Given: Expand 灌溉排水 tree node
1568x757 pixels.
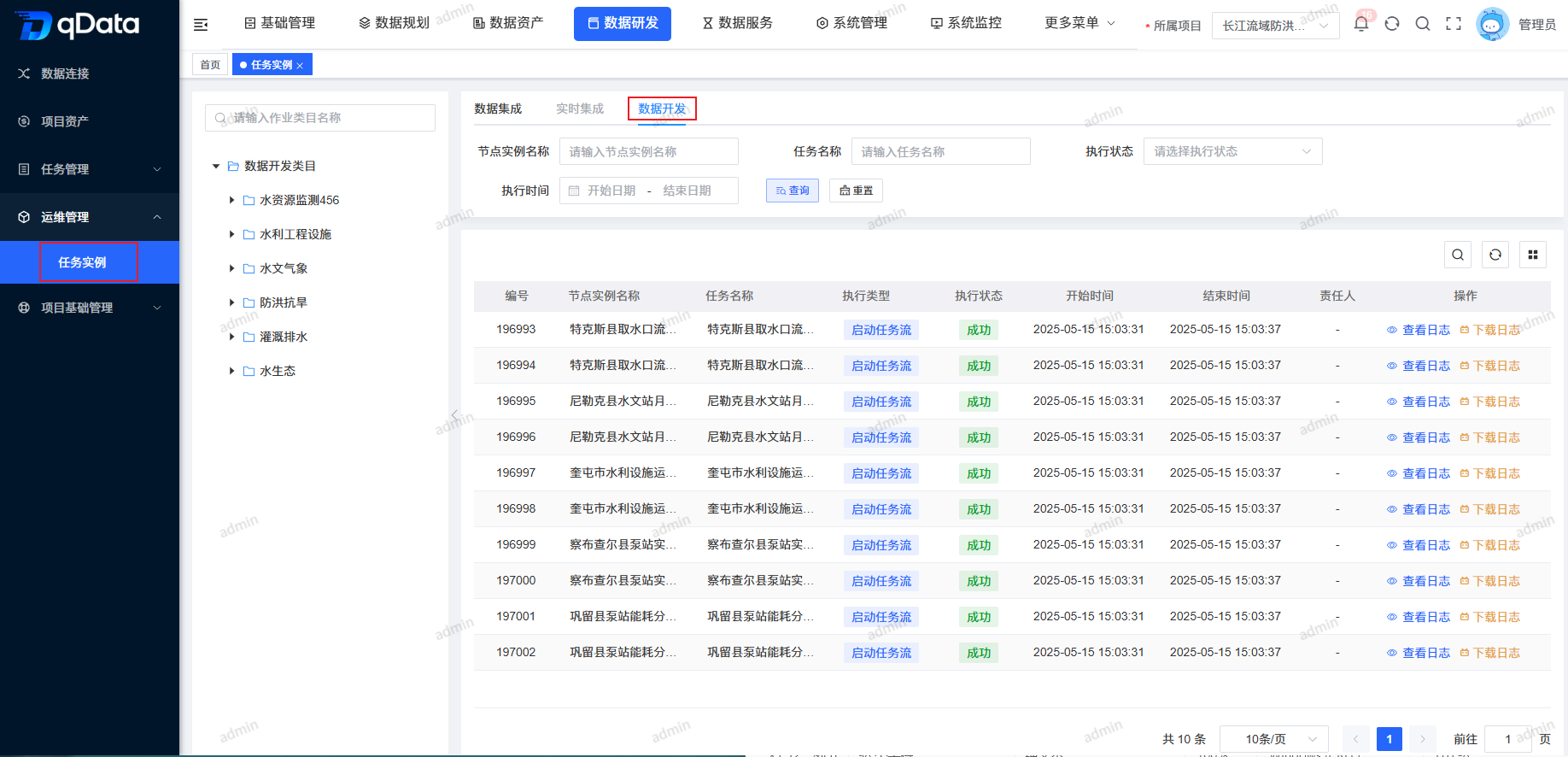Looking at the screenshot, I should (x=231, y=337).
